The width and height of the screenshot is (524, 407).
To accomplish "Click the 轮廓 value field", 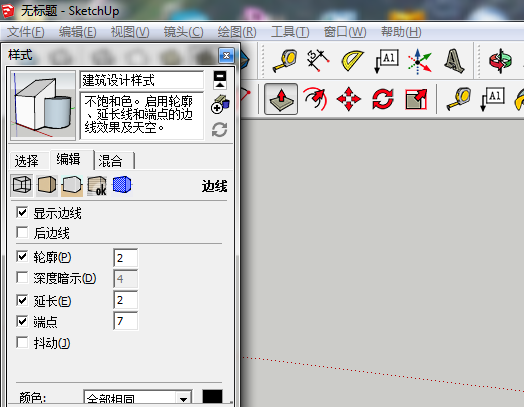I will click(126, 258).
